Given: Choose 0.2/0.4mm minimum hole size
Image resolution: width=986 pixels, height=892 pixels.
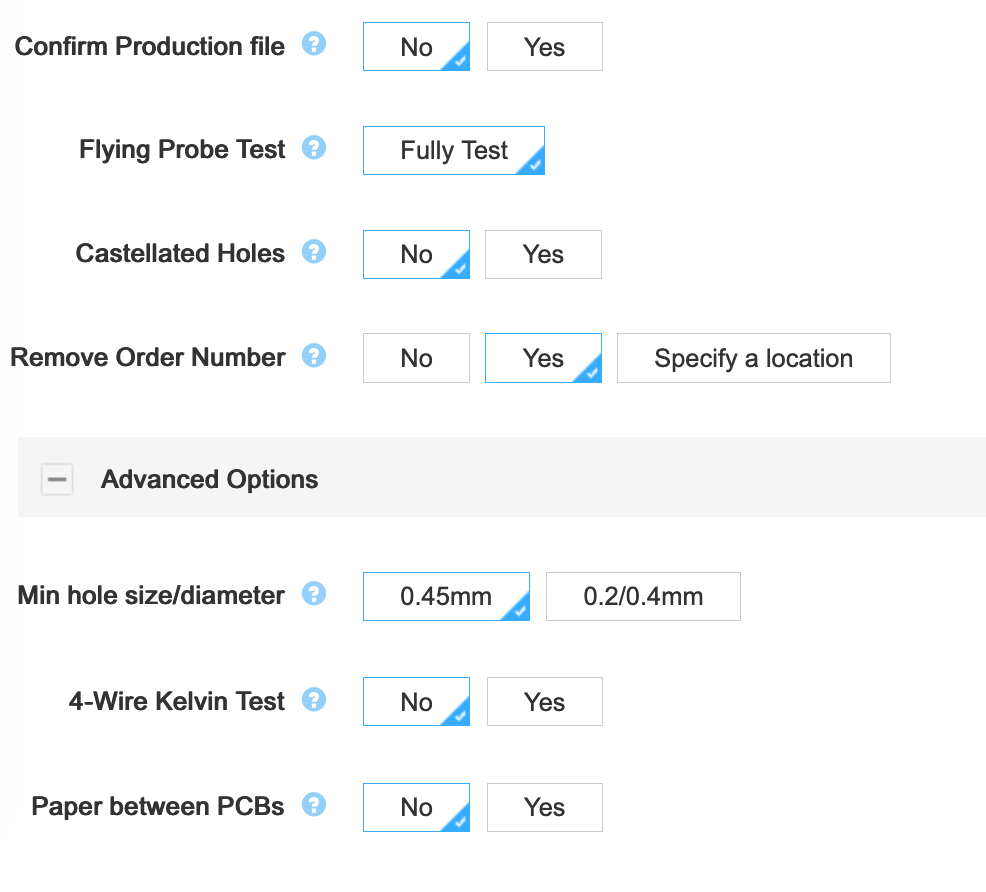Looking at the screenshot, I should click(x=643, y=597).
